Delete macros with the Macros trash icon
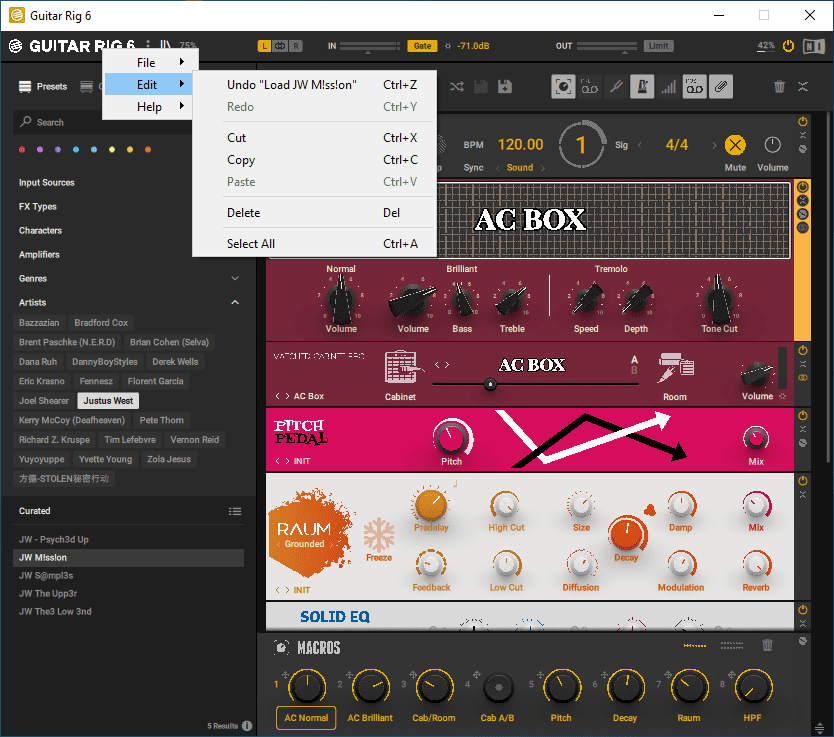Viewport: 834px width, 737px height. (767, 646)
